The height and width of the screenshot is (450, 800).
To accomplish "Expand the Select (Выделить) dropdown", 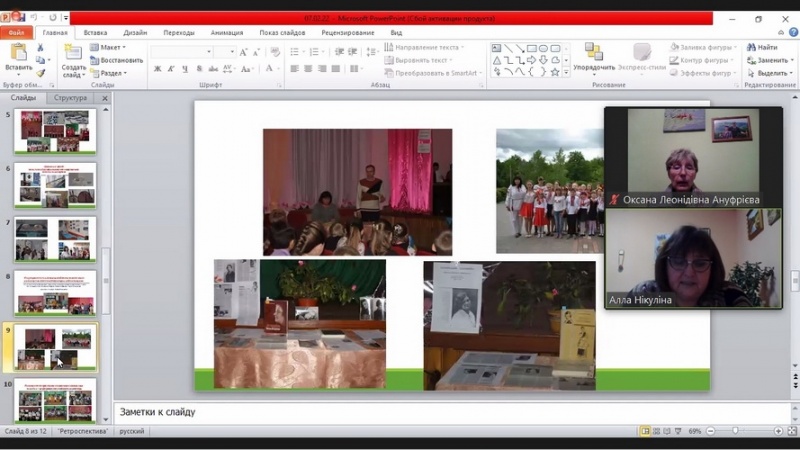I will (x=769, y=73).
